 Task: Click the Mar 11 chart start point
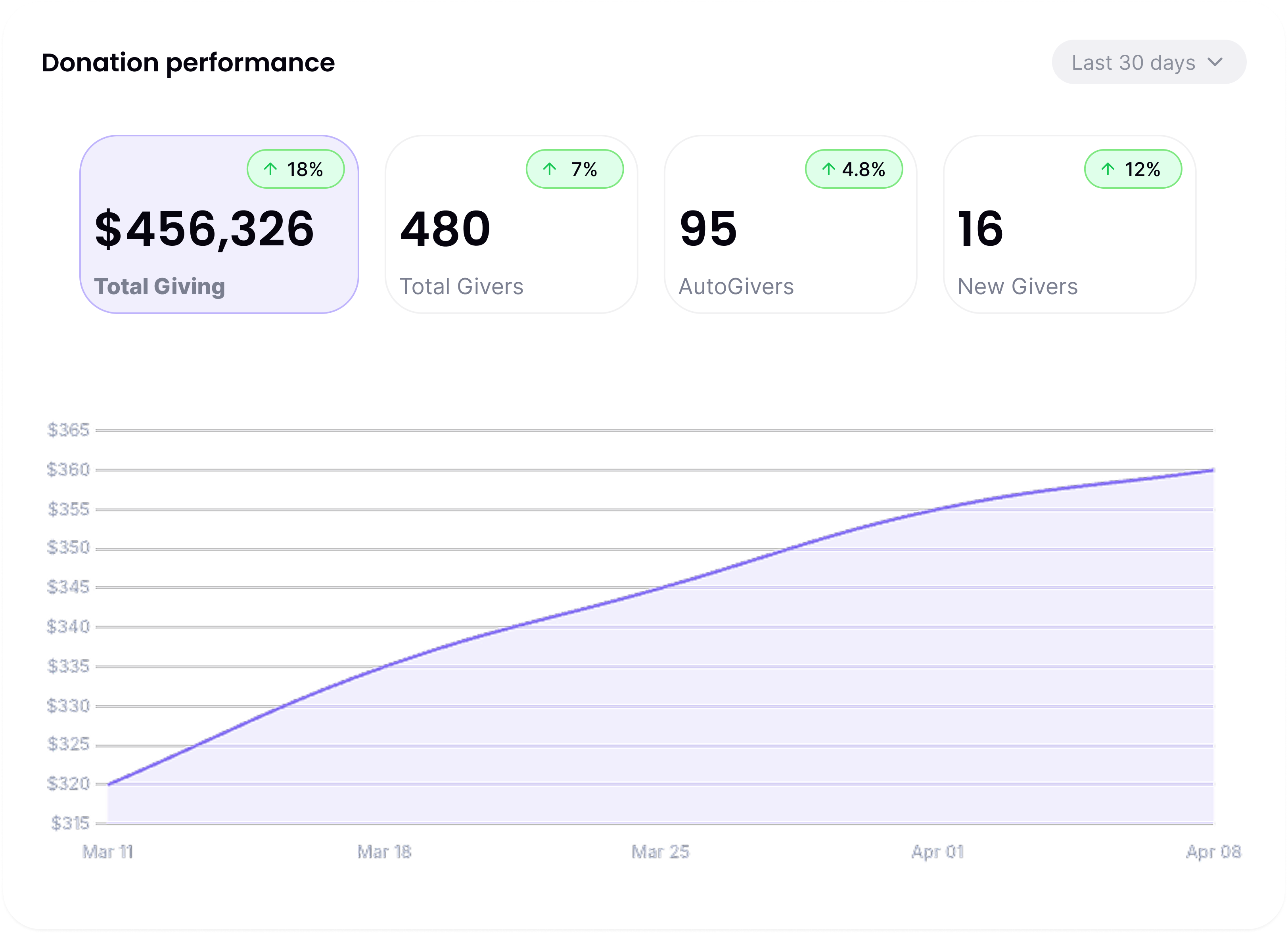coord(109,784)
